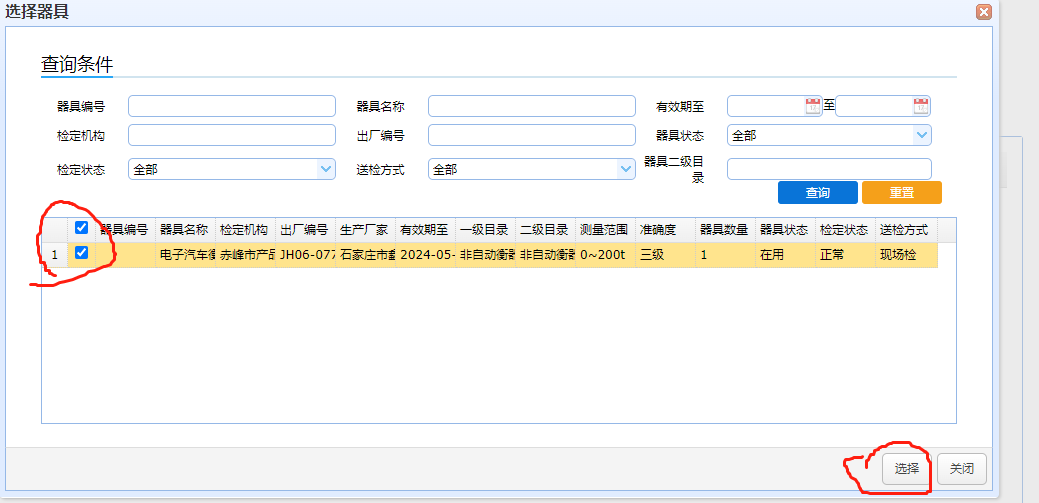The width and height of the screenshot is (1039, 503).
Task: Focus the 出厂编号 input field
Action: pos(531,135)
